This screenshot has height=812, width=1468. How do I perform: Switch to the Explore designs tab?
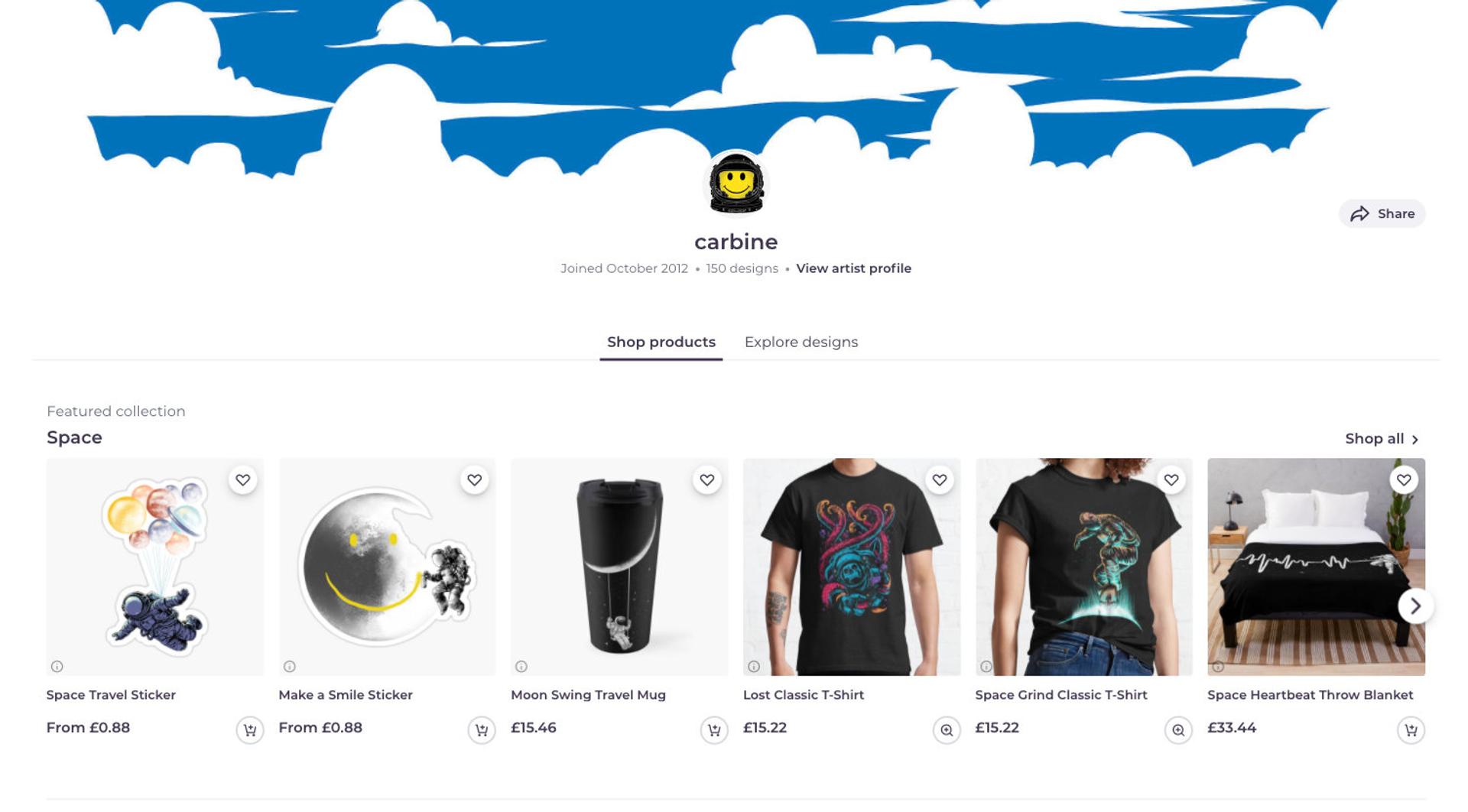point(801,343)
